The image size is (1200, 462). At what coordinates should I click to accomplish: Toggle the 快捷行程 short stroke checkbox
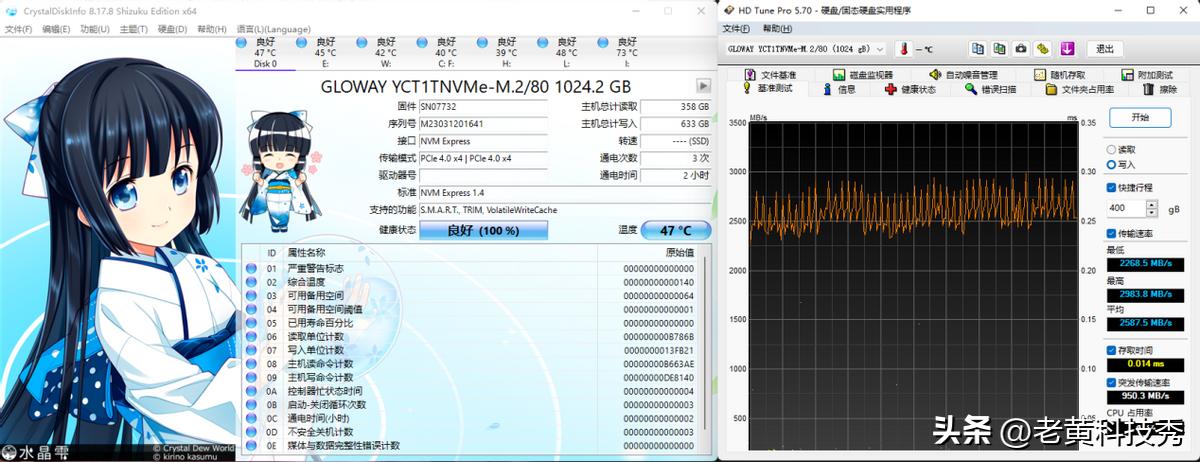[x=1111, y=187]
